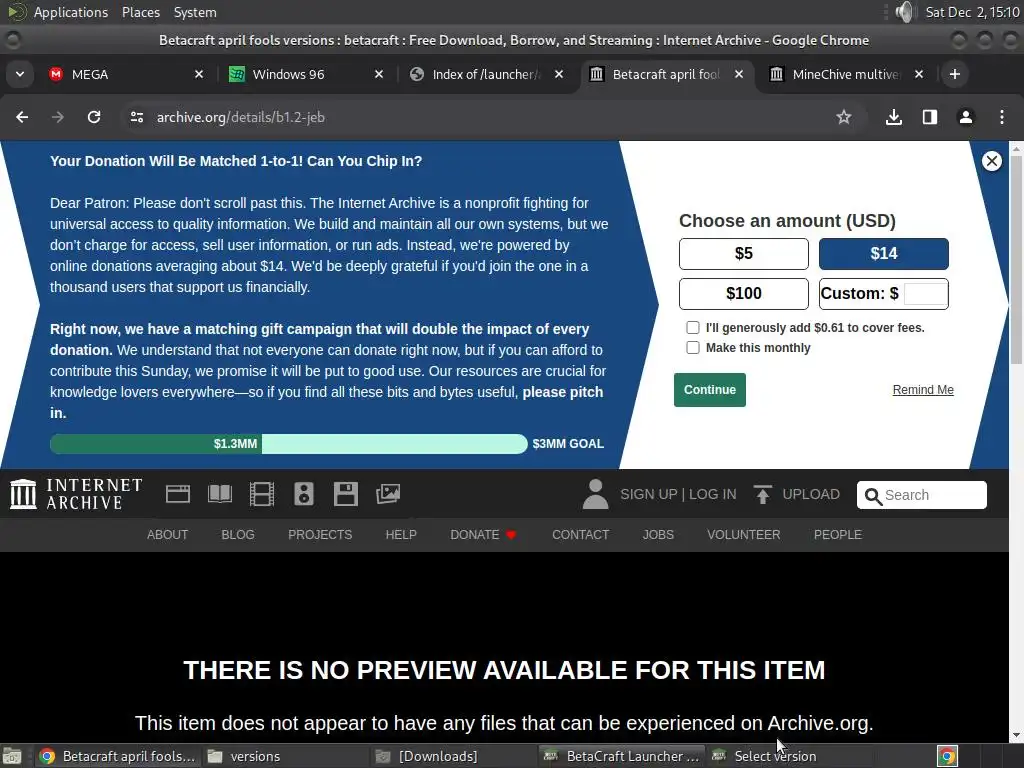Switch to BetaCraft Launcher taskbar window

tap(622, 756)
